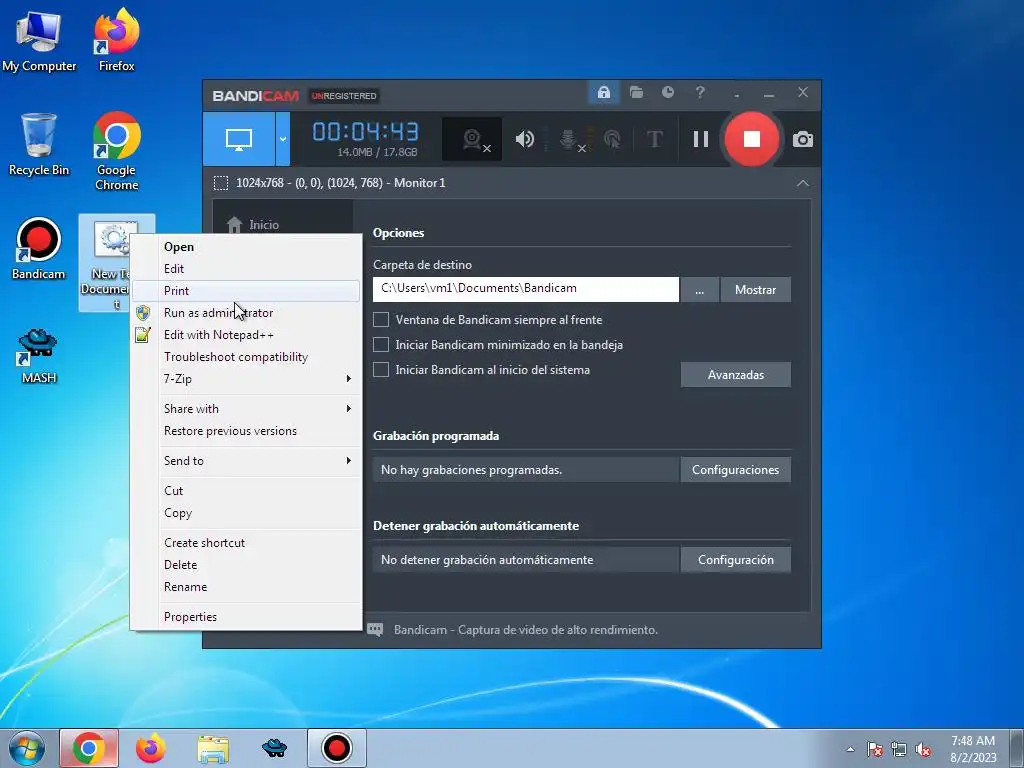The image size is (1024, 768).
Task: Enable Iniciar Bandicam minimizado en la bandeja
Action: [x=381, y=345]
